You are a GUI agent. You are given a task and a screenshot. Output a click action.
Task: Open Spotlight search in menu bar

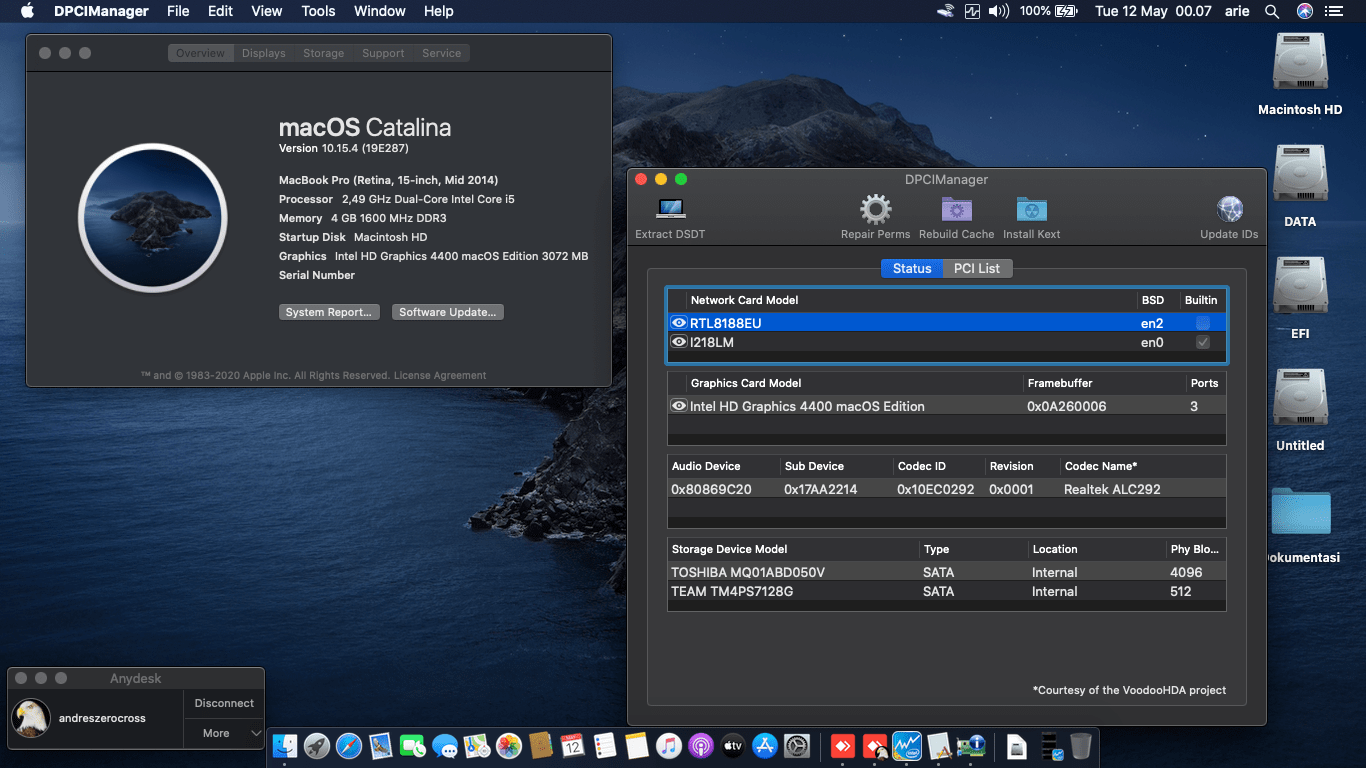click(1272, 11)
